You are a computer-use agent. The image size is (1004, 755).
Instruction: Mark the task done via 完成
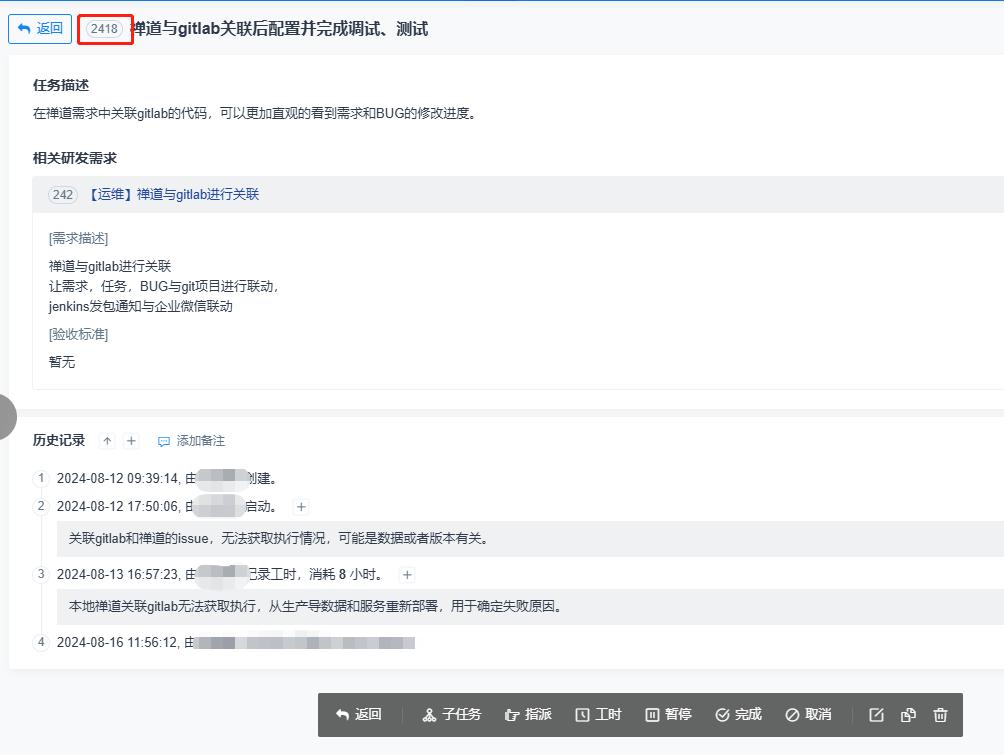[x=738, y=715]
